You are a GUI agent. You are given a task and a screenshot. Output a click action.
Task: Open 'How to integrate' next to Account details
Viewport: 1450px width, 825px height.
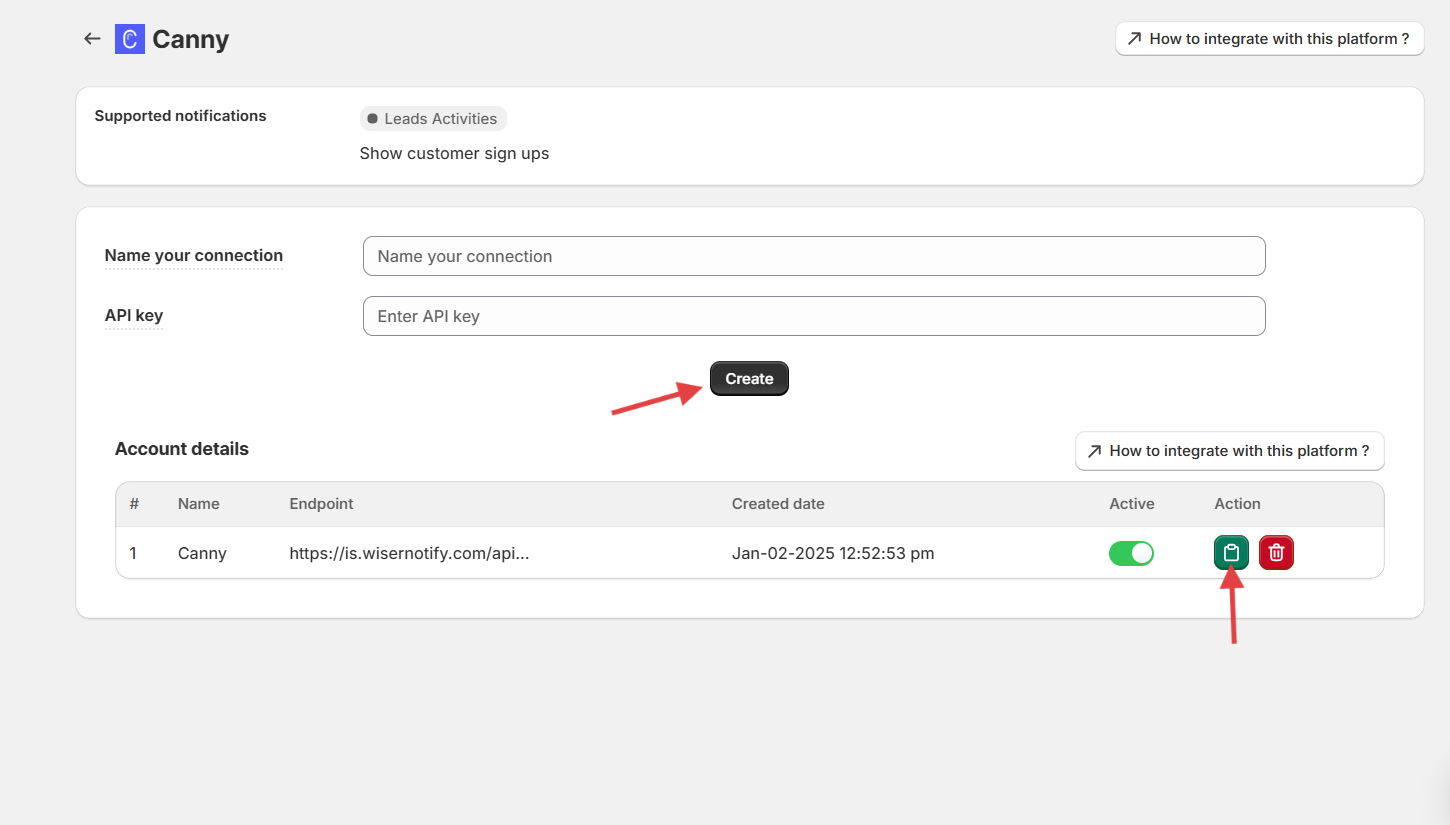point(1229,451)
